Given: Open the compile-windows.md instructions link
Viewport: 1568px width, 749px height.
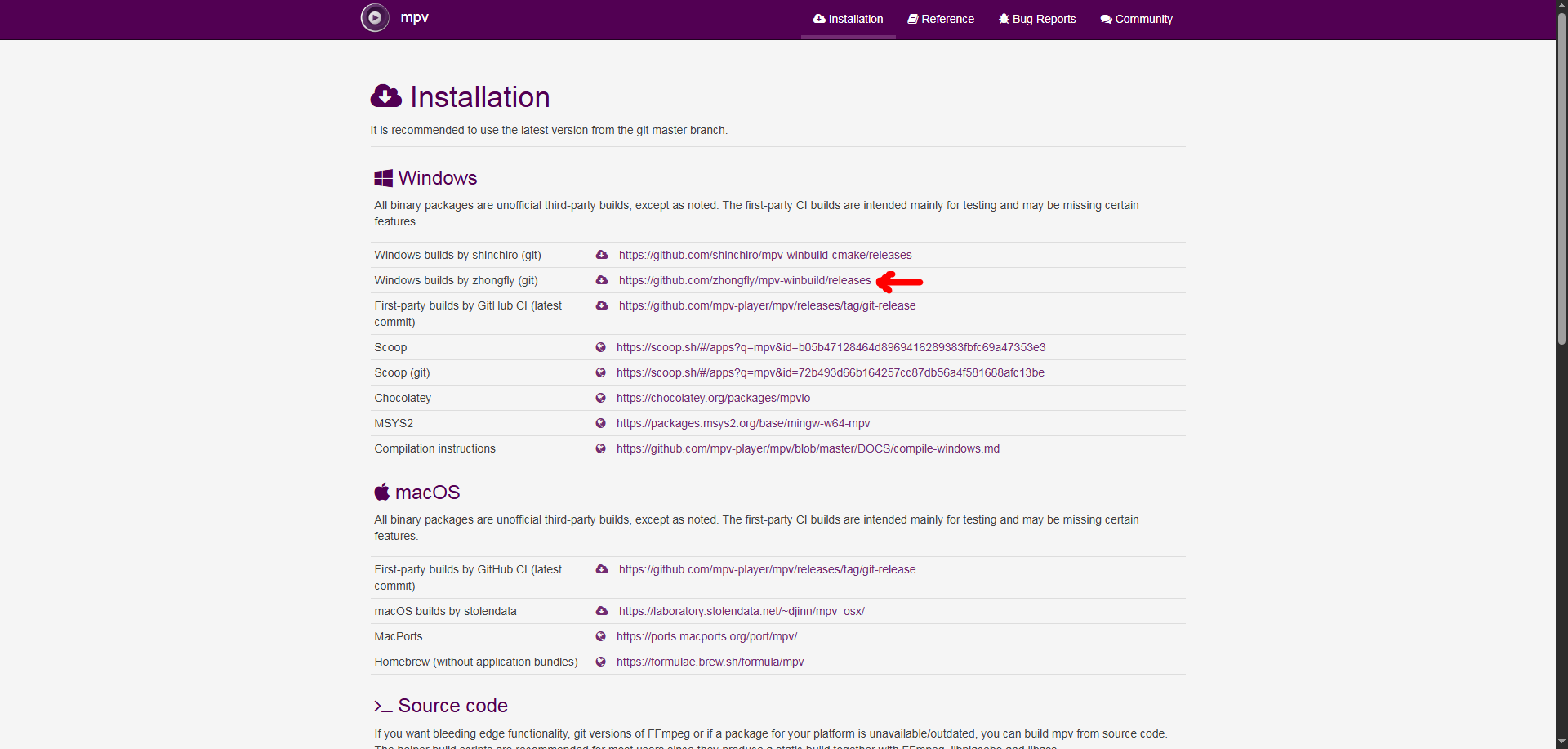Looking at the screenshot, I should tap(808, 448).
